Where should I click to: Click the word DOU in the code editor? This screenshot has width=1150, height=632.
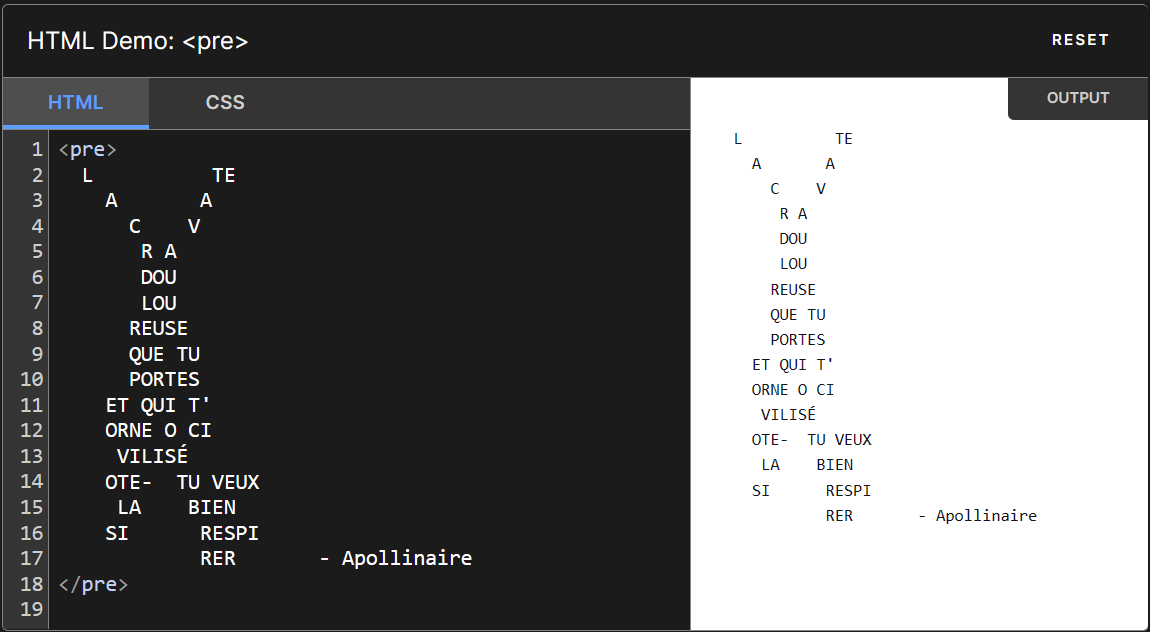158,277
